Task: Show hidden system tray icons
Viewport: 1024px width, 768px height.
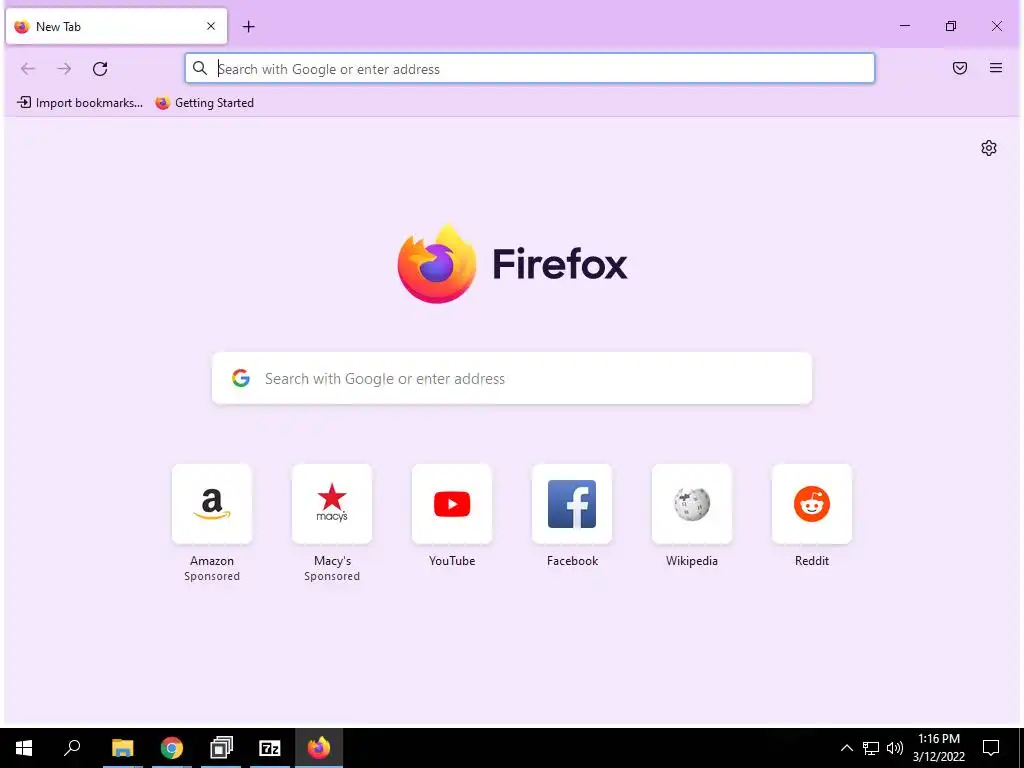Action: click(x=846, y=748)
